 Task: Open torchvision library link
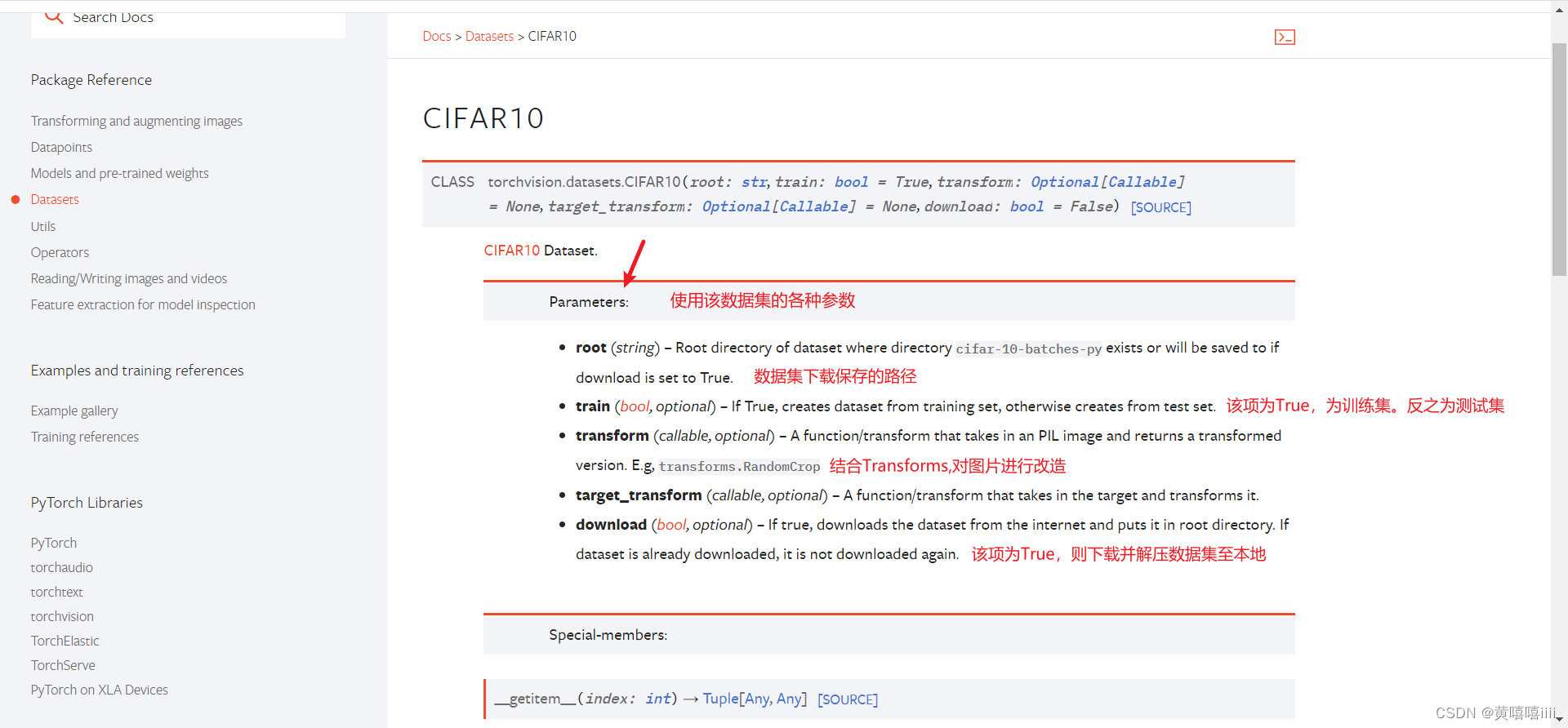pos(62,616)
